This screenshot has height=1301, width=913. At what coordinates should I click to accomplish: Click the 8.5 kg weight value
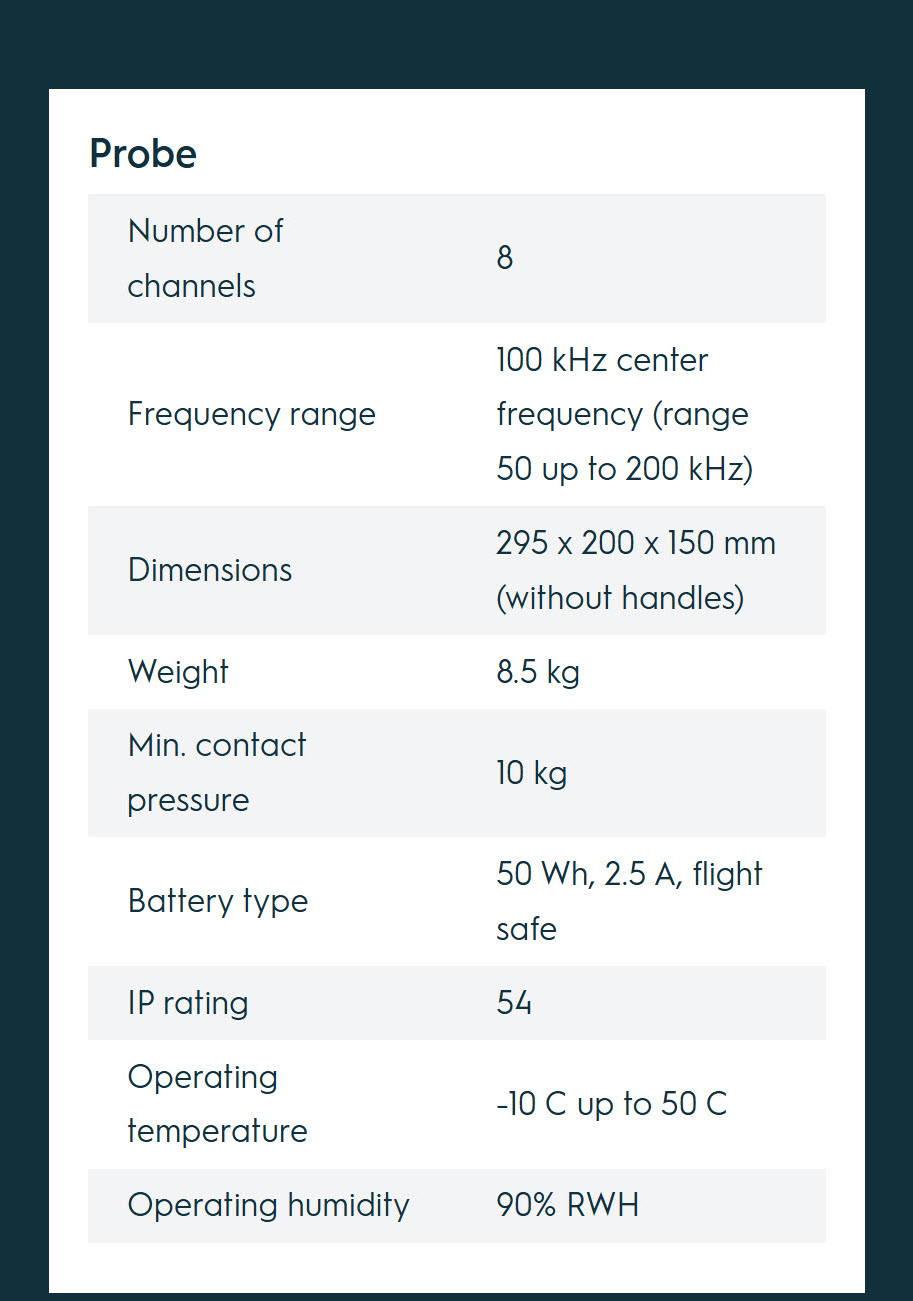pos(538,672)
